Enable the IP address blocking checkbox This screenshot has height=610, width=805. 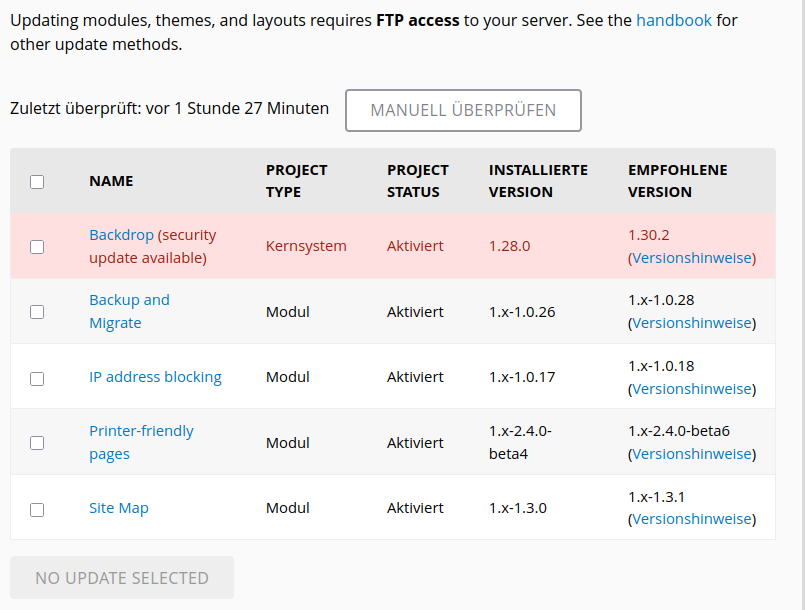click(37, 378)
